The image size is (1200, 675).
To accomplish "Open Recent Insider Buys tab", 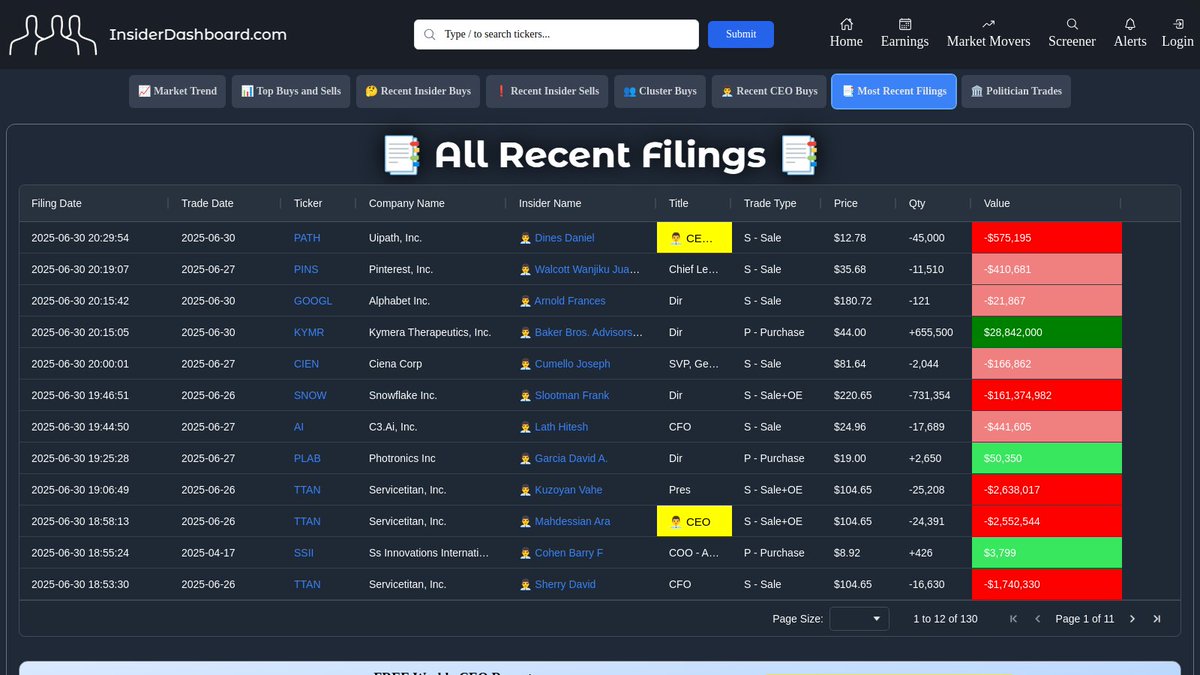I will click(418, 91).
